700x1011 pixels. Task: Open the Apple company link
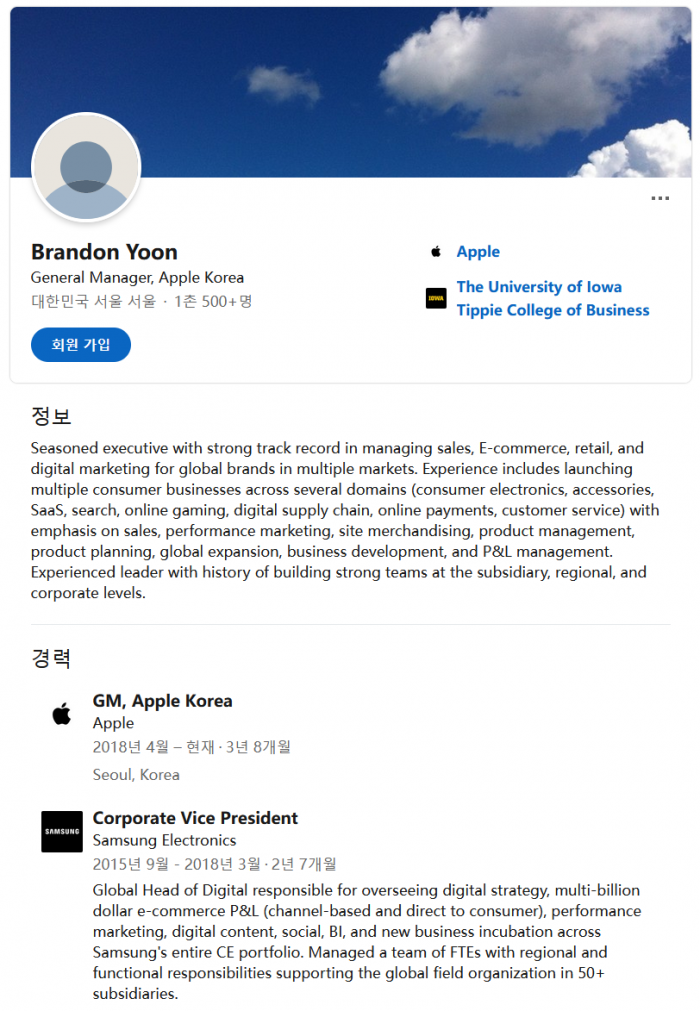[x=478, y=252]
